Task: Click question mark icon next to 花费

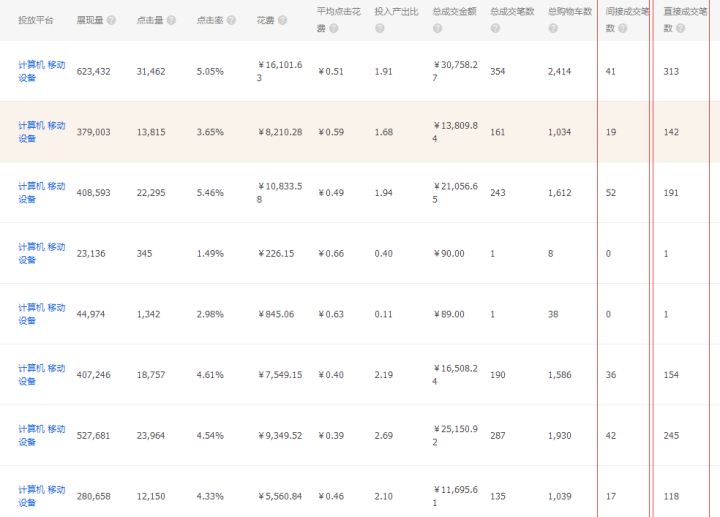Action: (283, 20)
